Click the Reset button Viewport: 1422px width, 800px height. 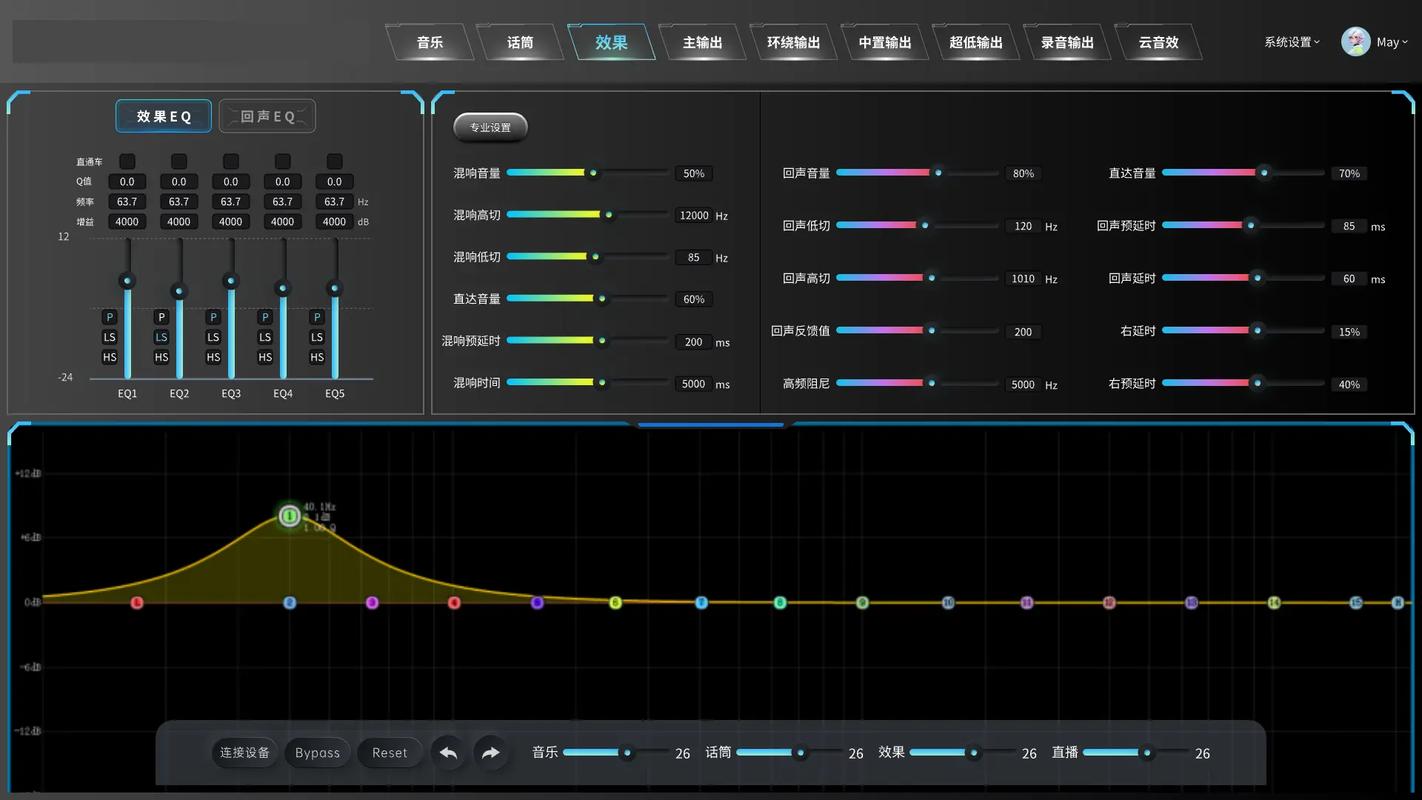[x=390, y=753]
